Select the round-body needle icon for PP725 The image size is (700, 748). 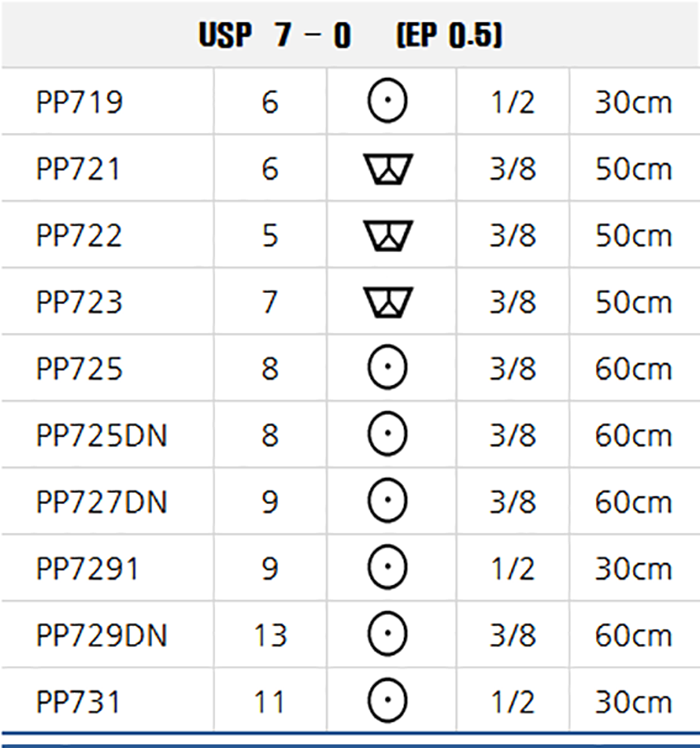[x=387, y=367]
